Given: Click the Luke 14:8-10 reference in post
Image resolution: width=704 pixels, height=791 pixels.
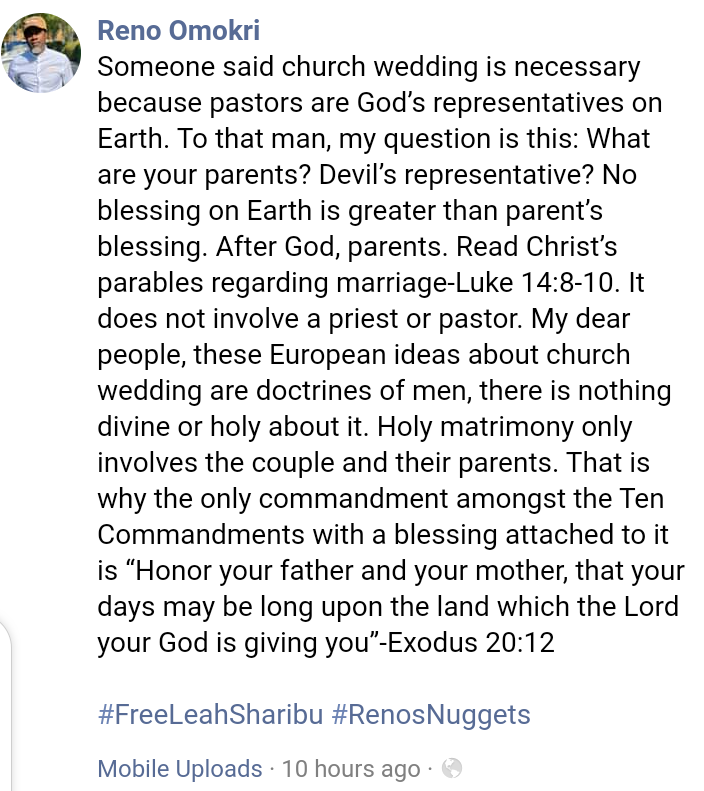Looking at the screenshot, I should [x=535, y=282].
